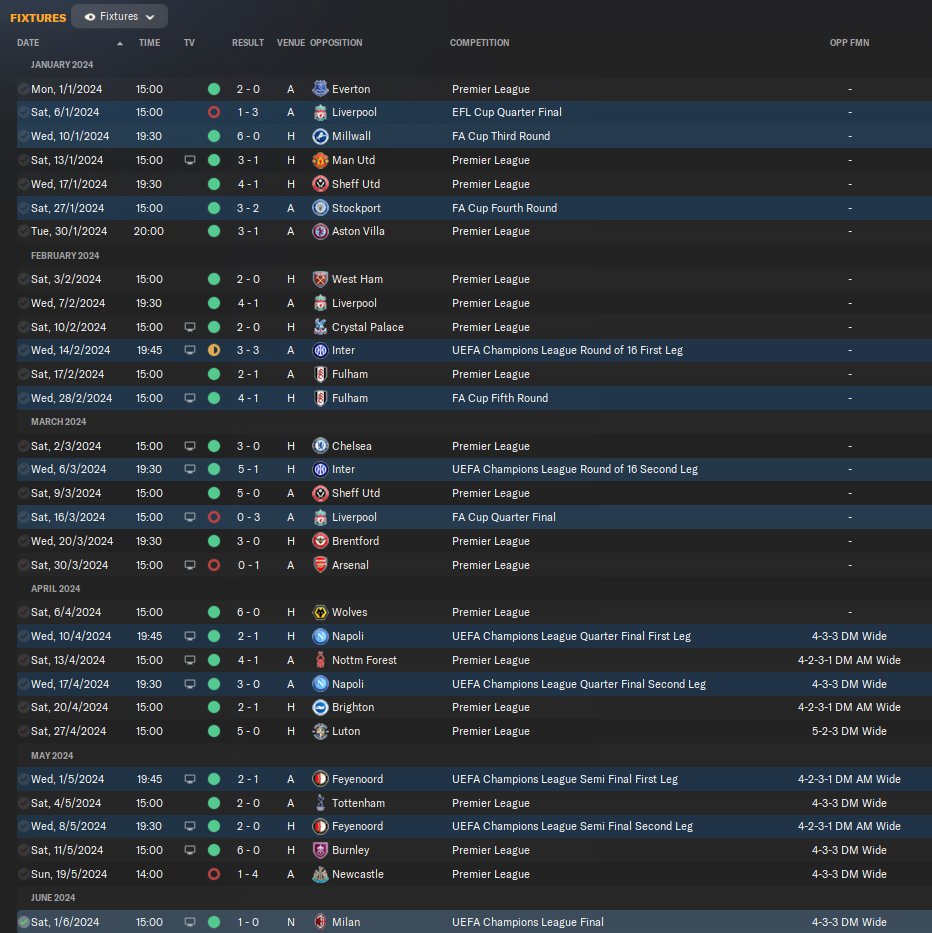The width and height of the screenshot is (932, 933).
Task: Click the Milan club badge
Action: point(320,922)
